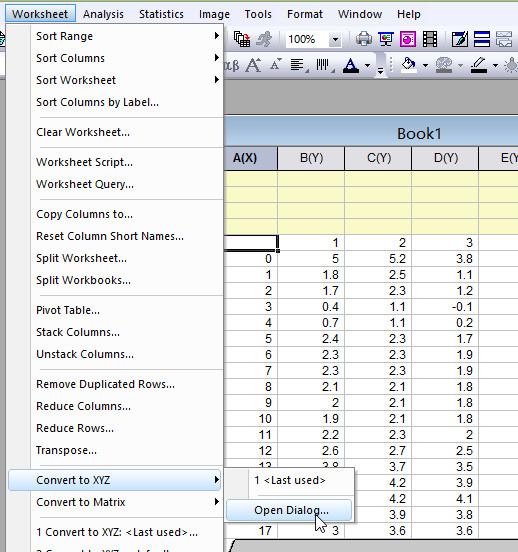
Task: Select Transpose... from Worksheet menu
Action: tap(66, 450)
